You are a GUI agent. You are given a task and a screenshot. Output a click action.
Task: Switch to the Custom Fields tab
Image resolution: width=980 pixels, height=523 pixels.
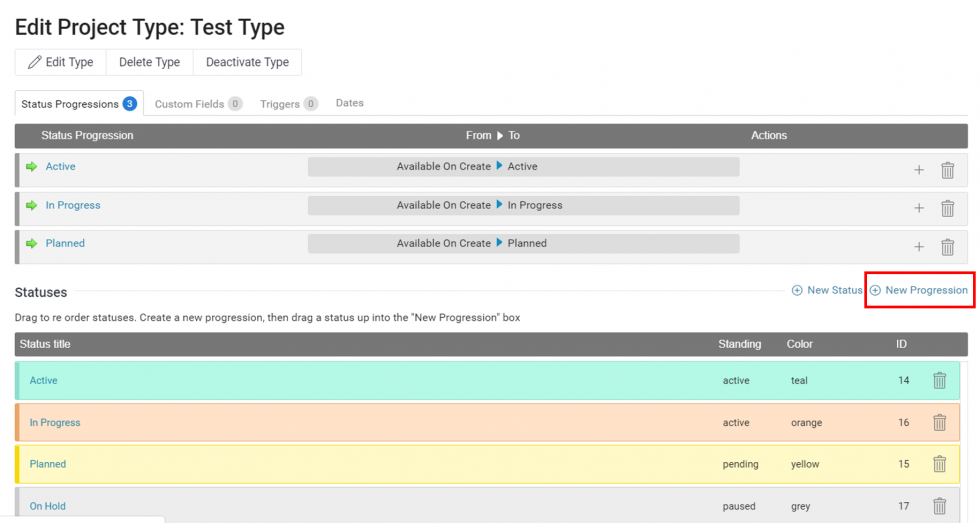(x=197, y=104)
